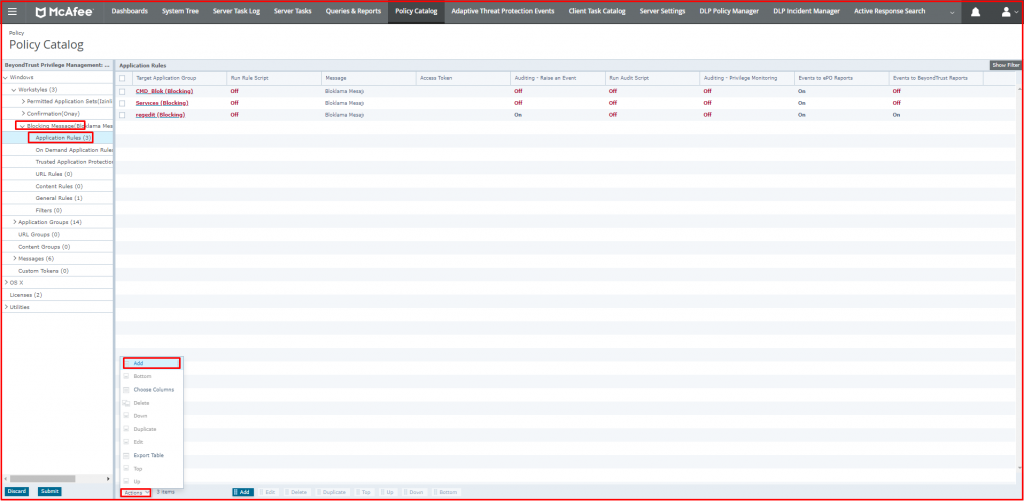The height and width of the screenshot is (501, 1024).
Task: Open the Services (Blocking) rule link
Action: tap(161, 103)
